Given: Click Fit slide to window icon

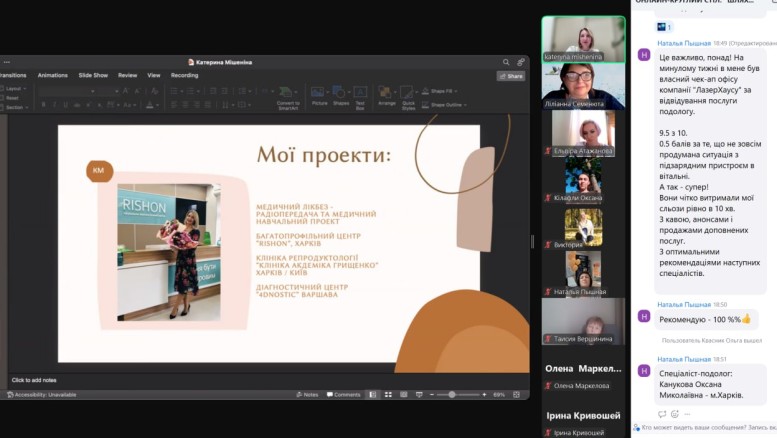Looking at the screenshot, I should pos(516,394).
